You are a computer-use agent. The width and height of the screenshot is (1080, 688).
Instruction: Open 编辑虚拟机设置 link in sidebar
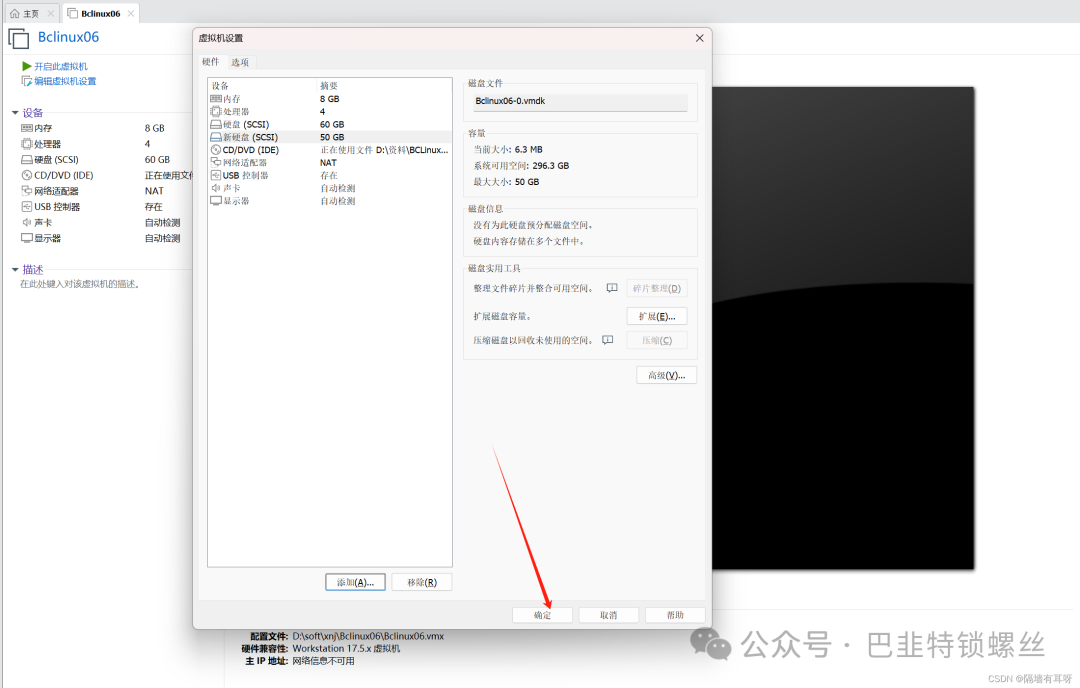pyautogui.click(x=65, y=81)
